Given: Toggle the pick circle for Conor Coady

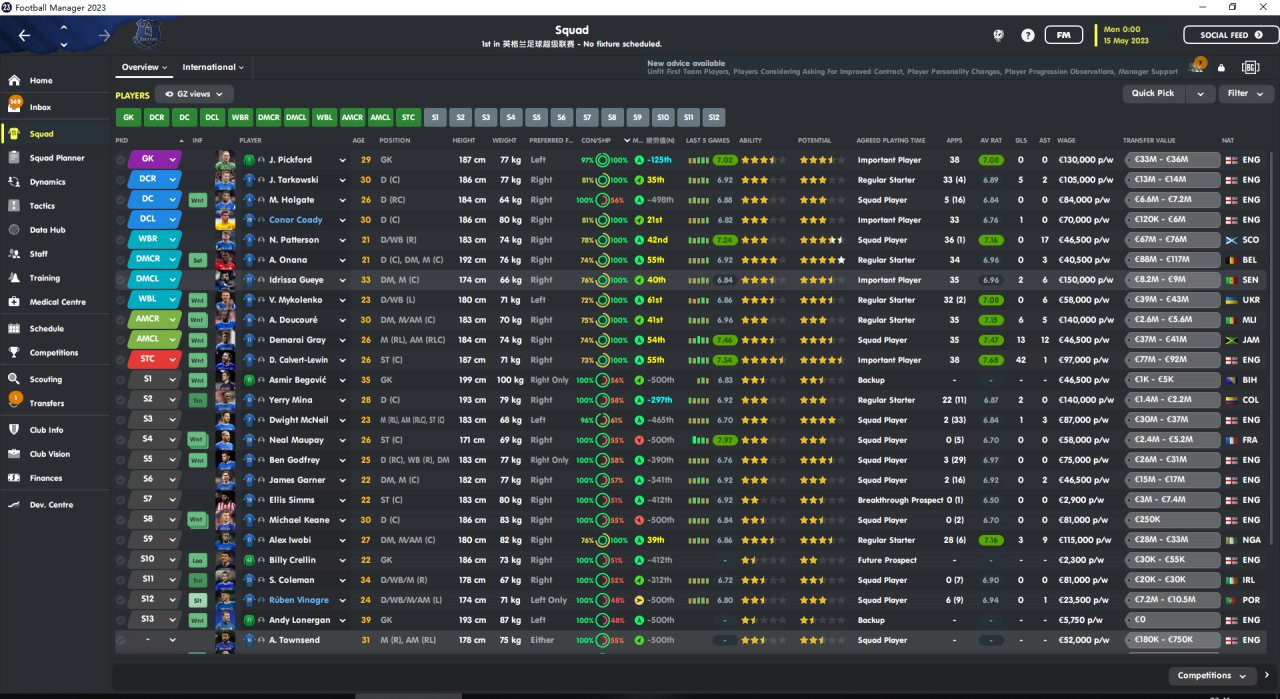Looking at the screenshot, I should [x=121, y=220].
